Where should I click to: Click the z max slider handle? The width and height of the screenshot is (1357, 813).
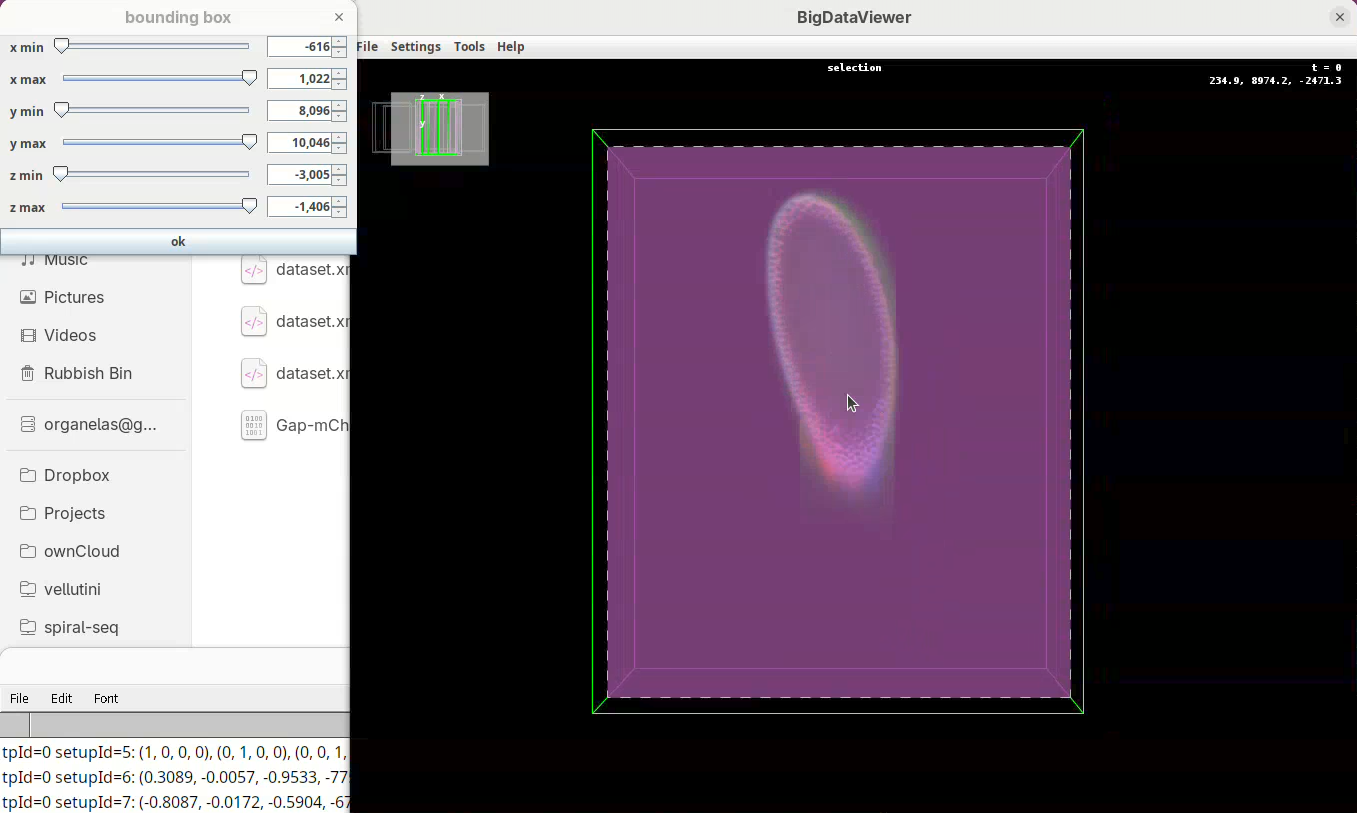tap(250, 206)
